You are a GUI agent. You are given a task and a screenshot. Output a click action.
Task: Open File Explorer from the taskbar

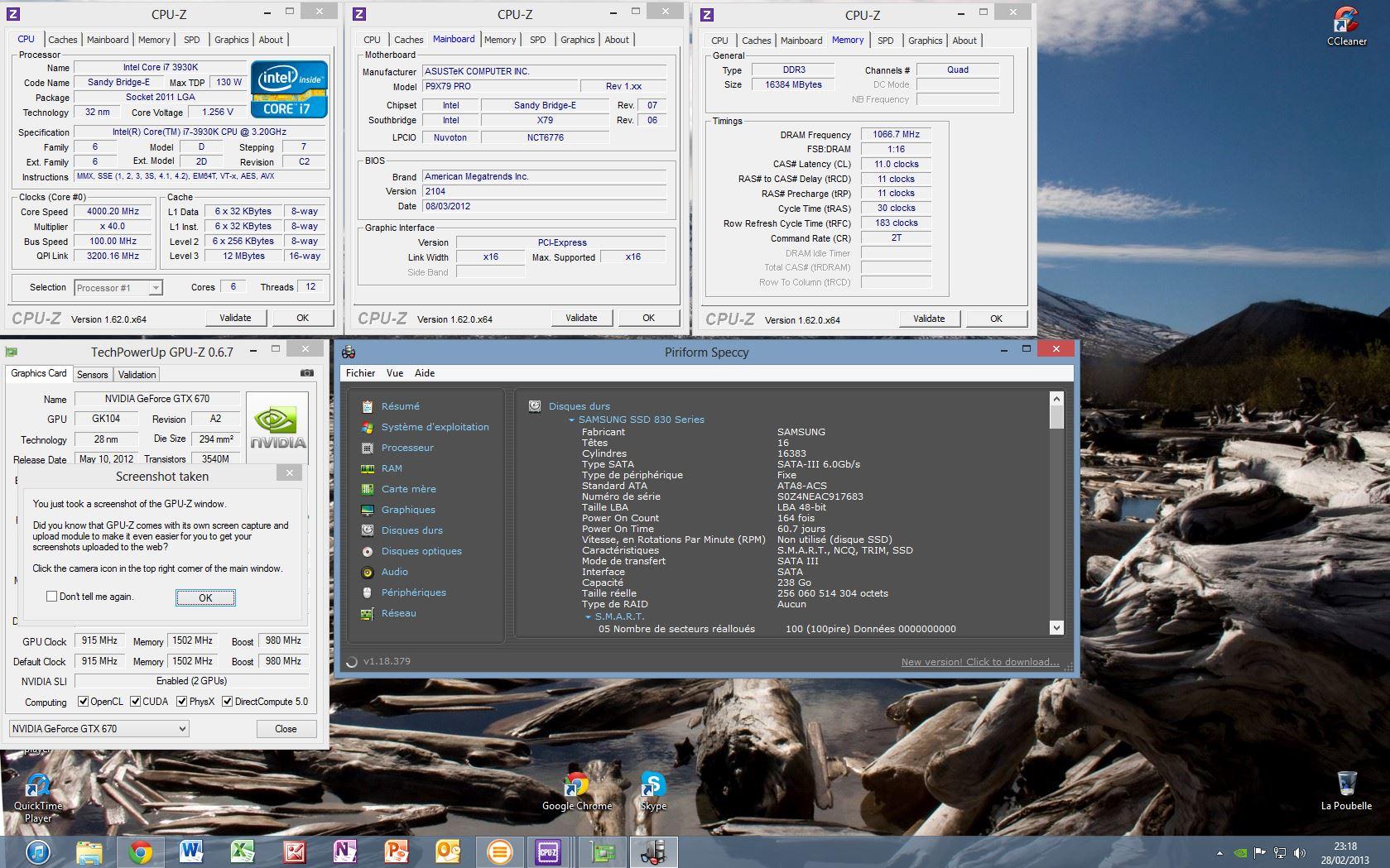[x=89, y=852]
